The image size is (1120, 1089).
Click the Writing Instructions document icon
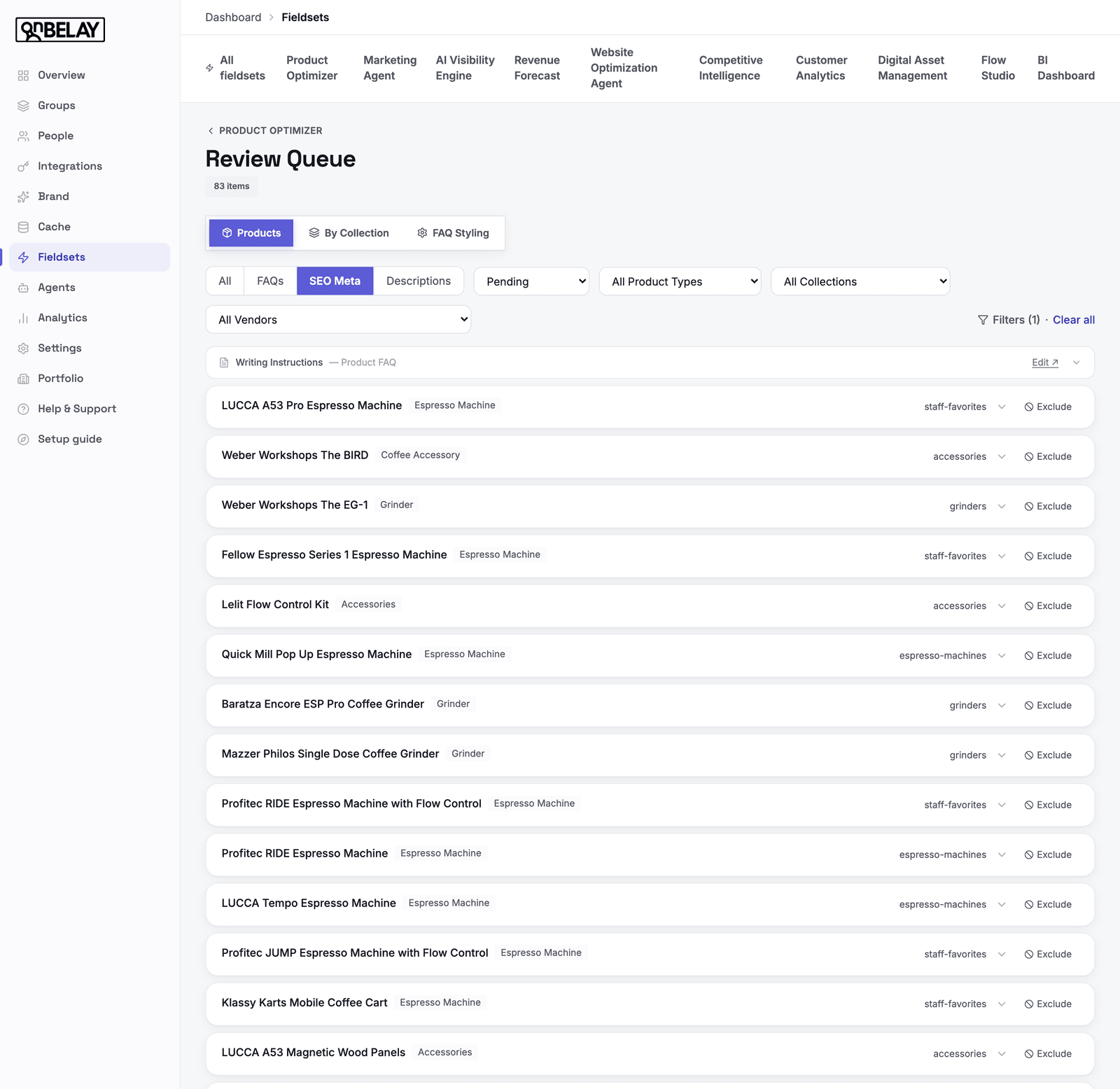[x=224, y=363]
